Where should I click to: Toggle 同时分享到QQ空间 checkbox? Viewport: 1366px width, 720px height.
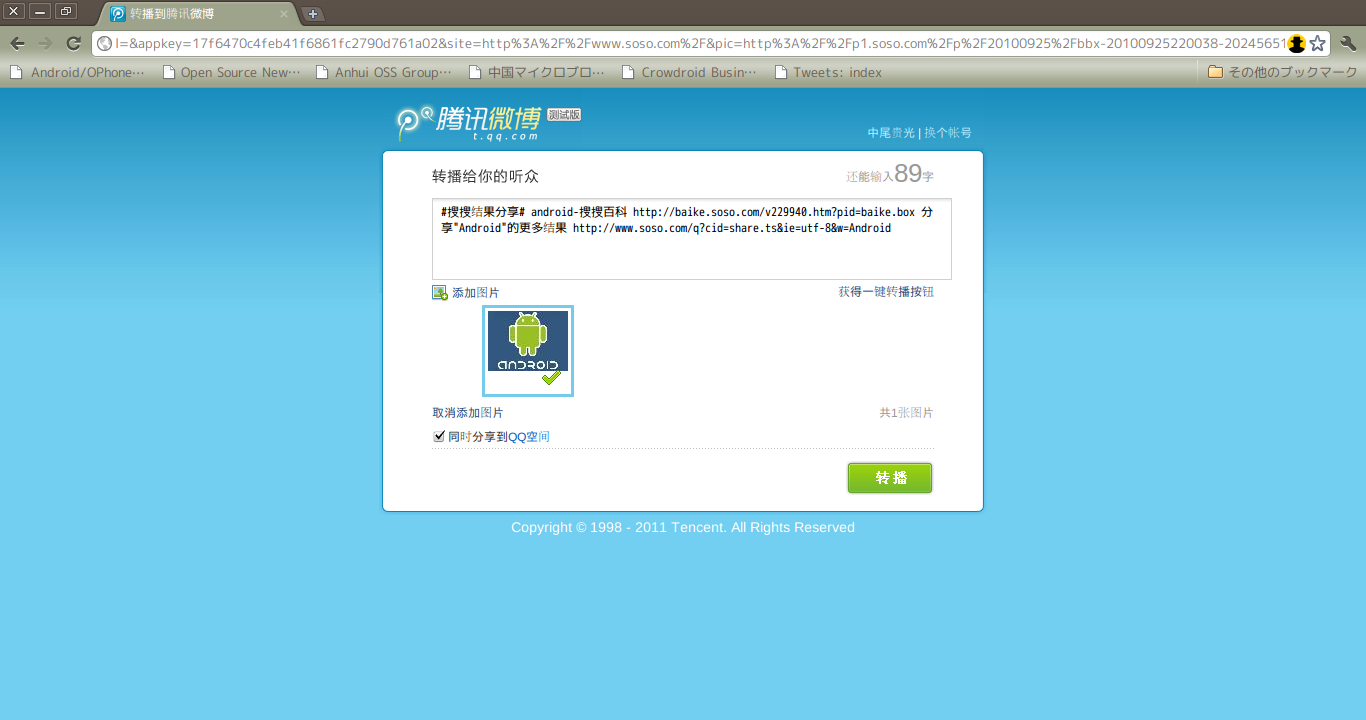[x=439, y=436]
